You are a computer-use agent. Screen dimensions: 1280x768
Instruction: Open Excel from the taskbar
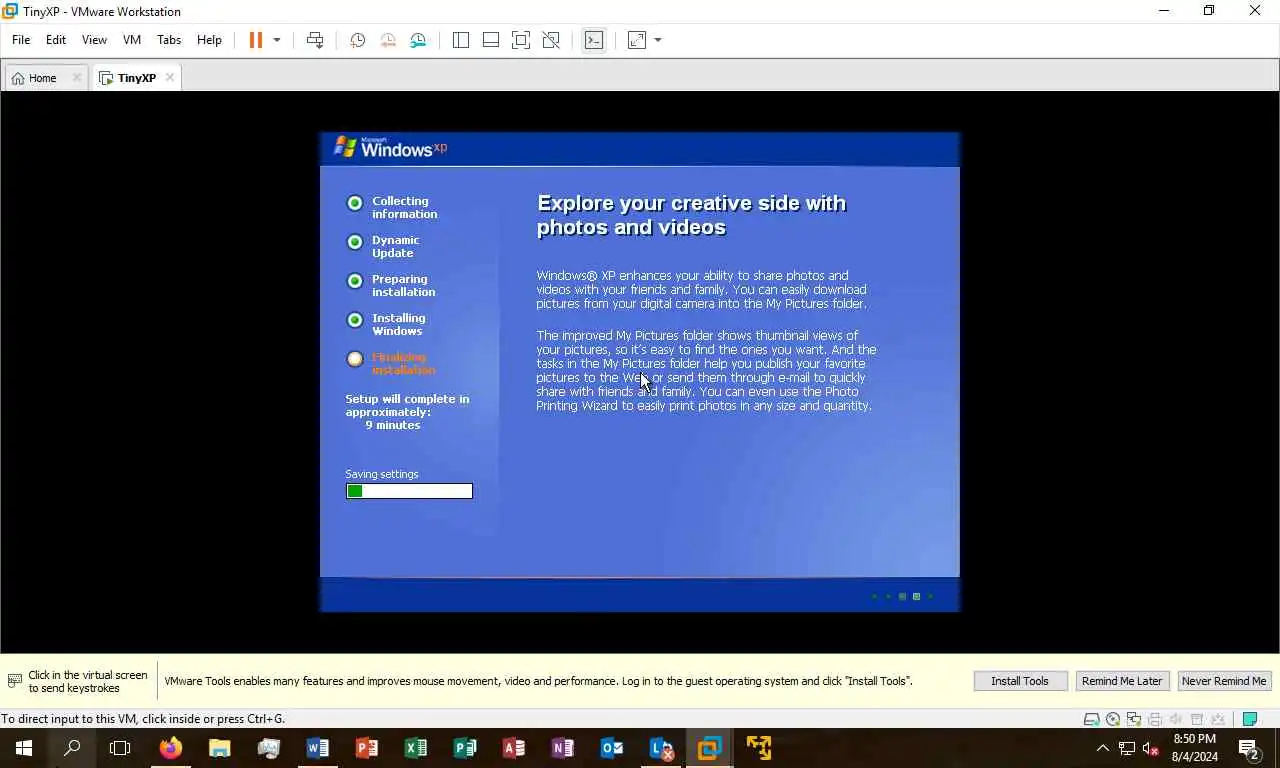416,748
